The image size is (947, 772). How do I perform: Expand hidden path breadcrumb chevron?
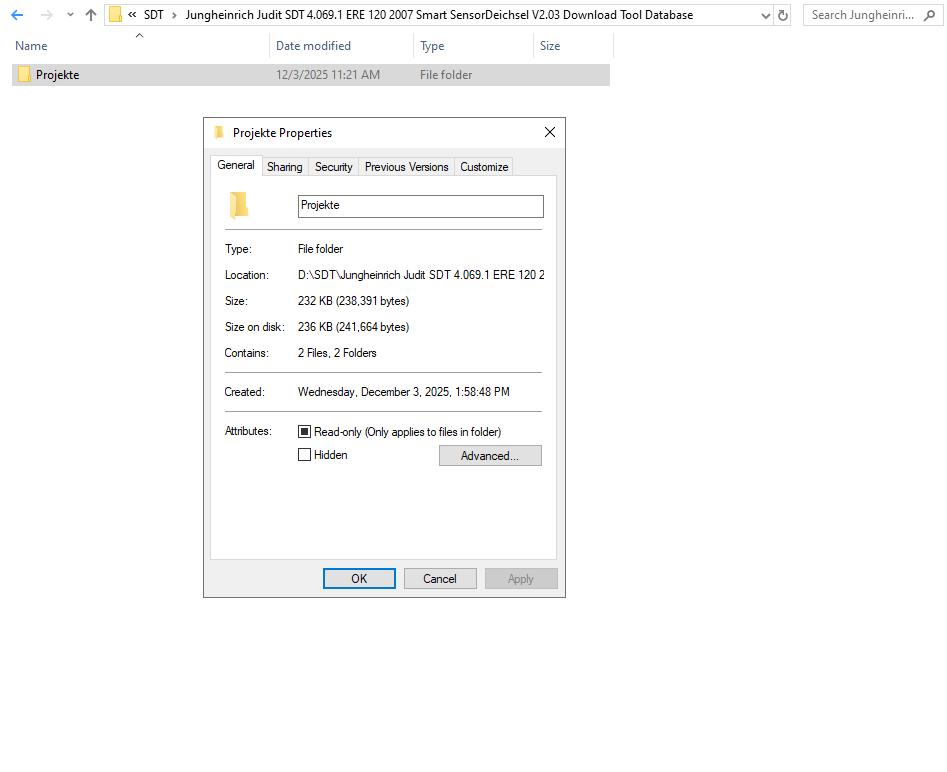pyautogui.click(x=132, y=15)
